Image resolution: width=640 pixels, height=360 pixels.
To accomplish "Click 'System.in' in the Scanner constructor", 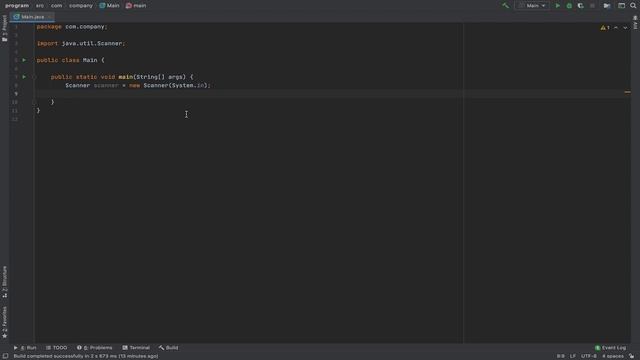I will point(188,85).
